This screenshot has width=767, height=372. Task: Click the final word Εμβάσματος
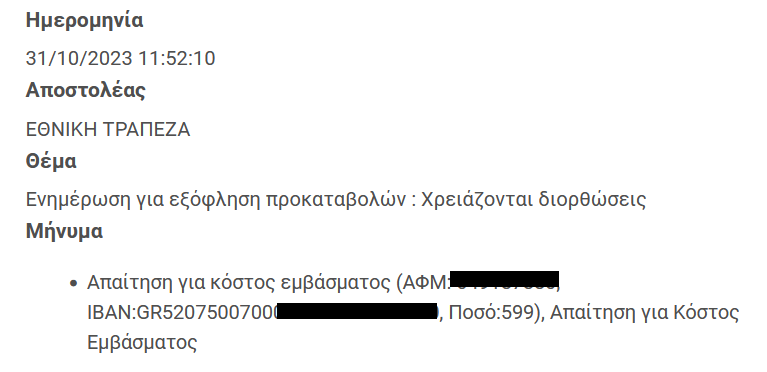pos(142,343)
